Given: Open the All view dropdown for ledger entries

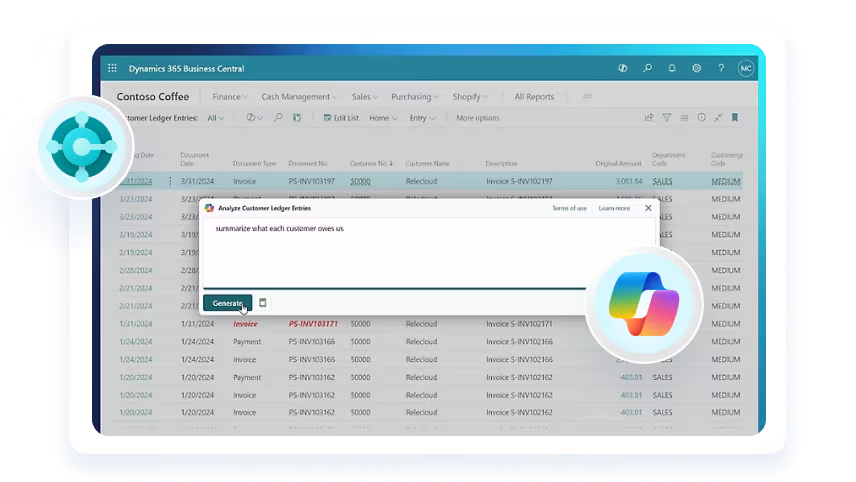Looking at the screenshot, I should [216, 118].
